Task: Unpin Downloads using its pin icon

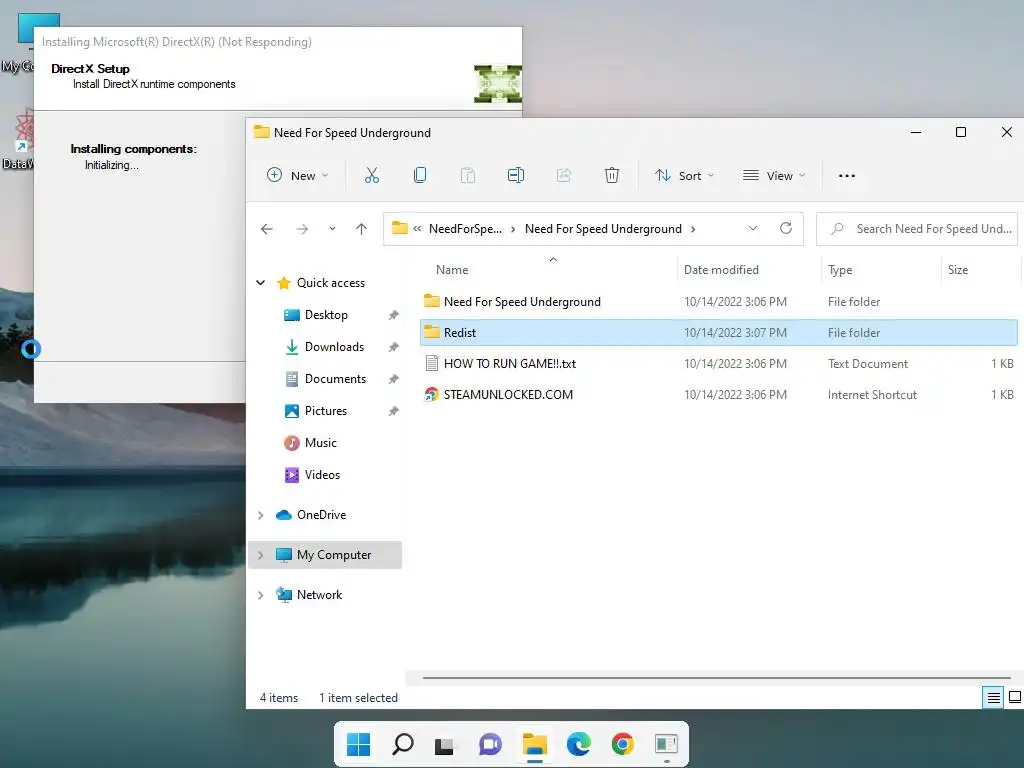Action: click(x=393, y=347)
